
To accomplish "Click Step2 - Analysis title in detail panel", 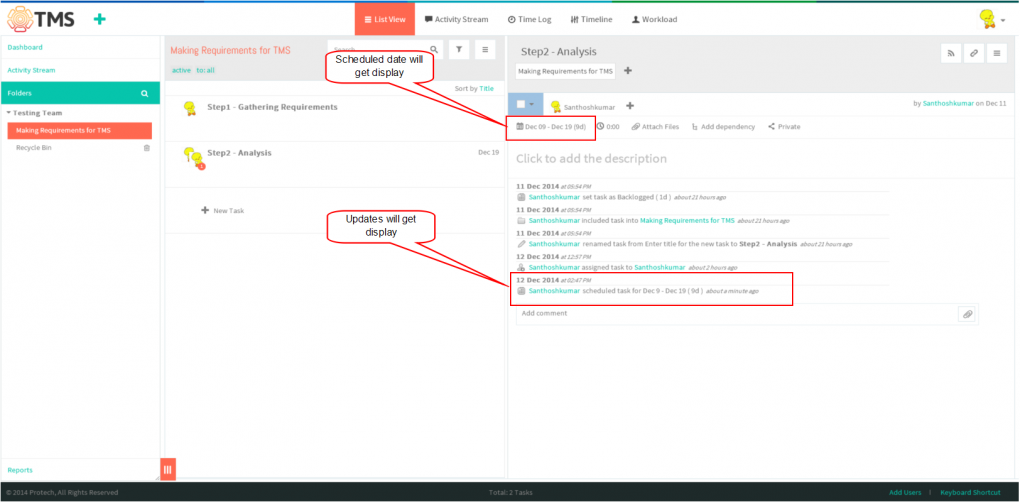I will (559, 51).
